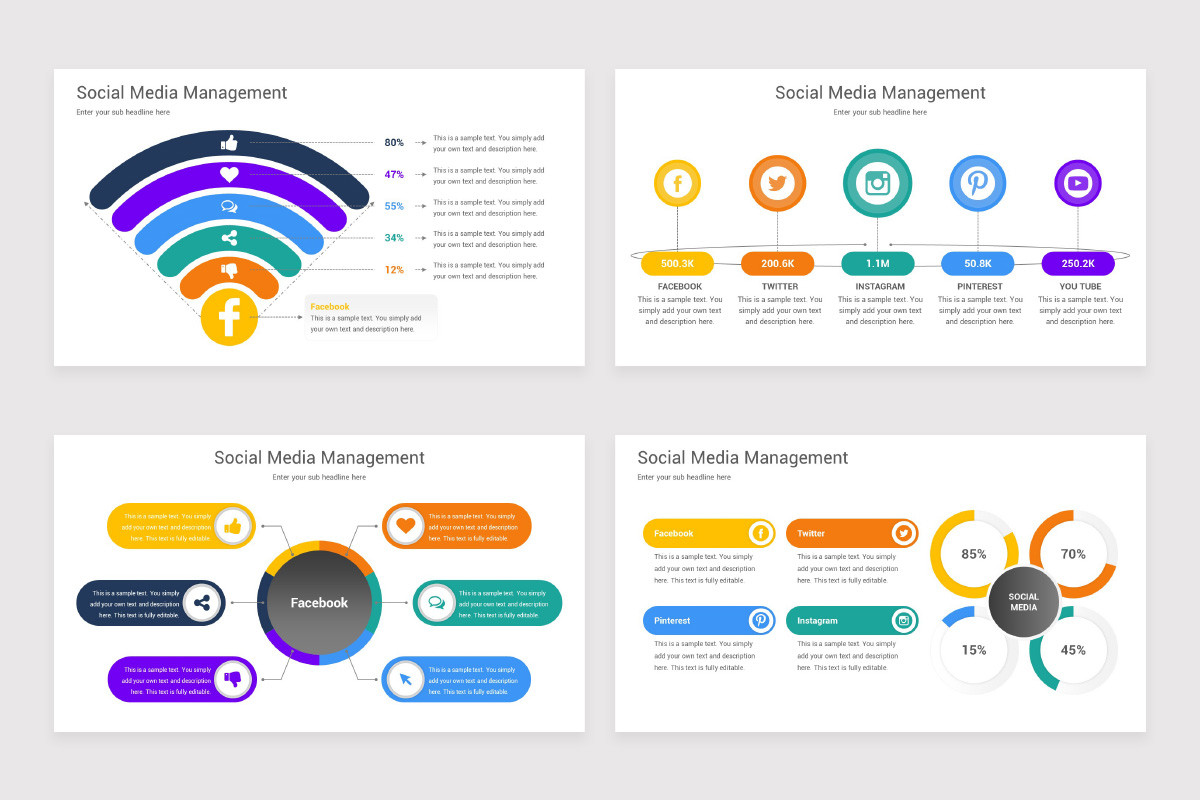Image resolution: width=1200 pixels, height=800 pixels.
Task: Click the teal 1.1M pill
Action: pos(877,264)
